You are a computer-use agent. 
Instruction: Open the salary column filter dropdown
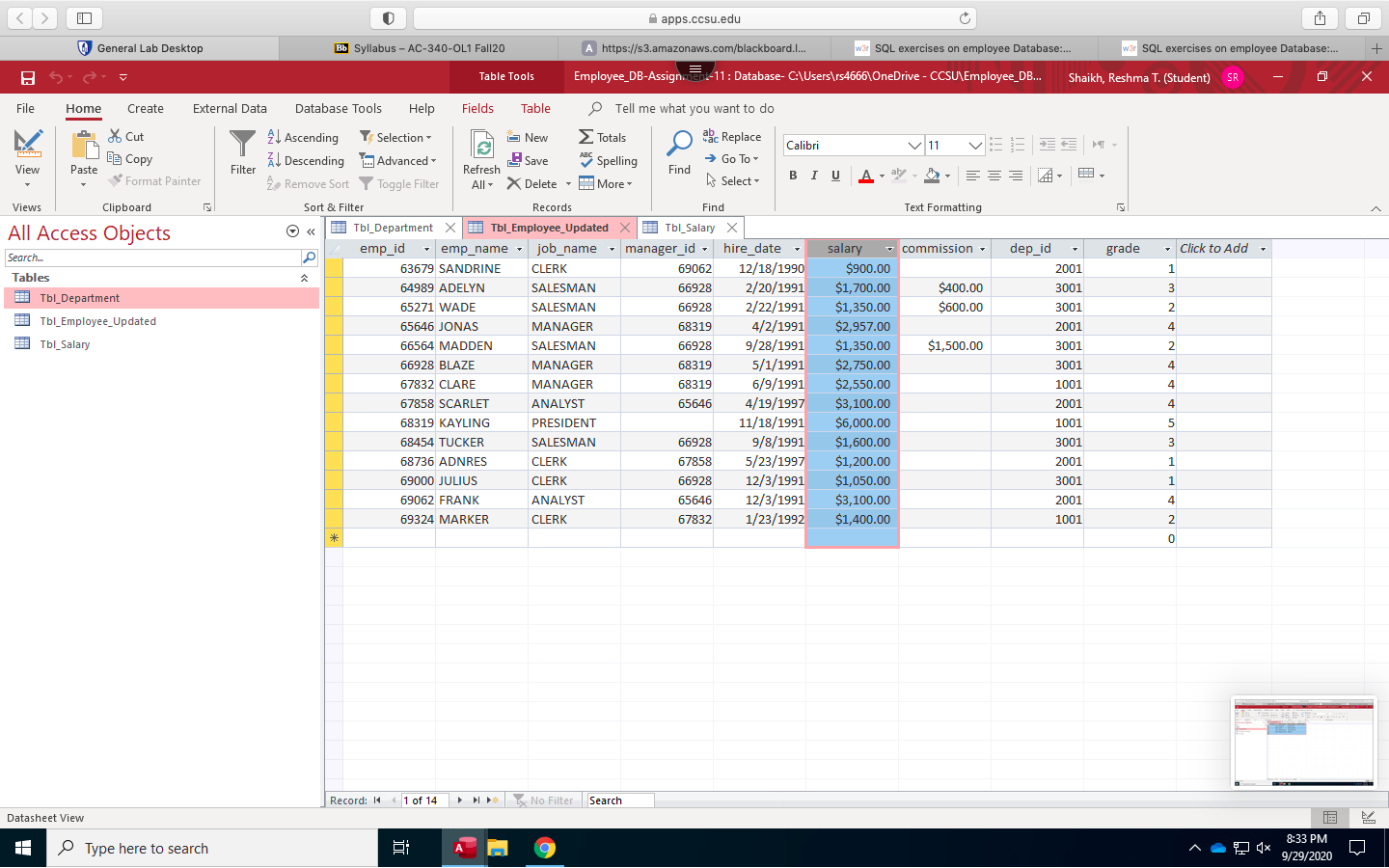pyautogui.click(x=888, y=248)
